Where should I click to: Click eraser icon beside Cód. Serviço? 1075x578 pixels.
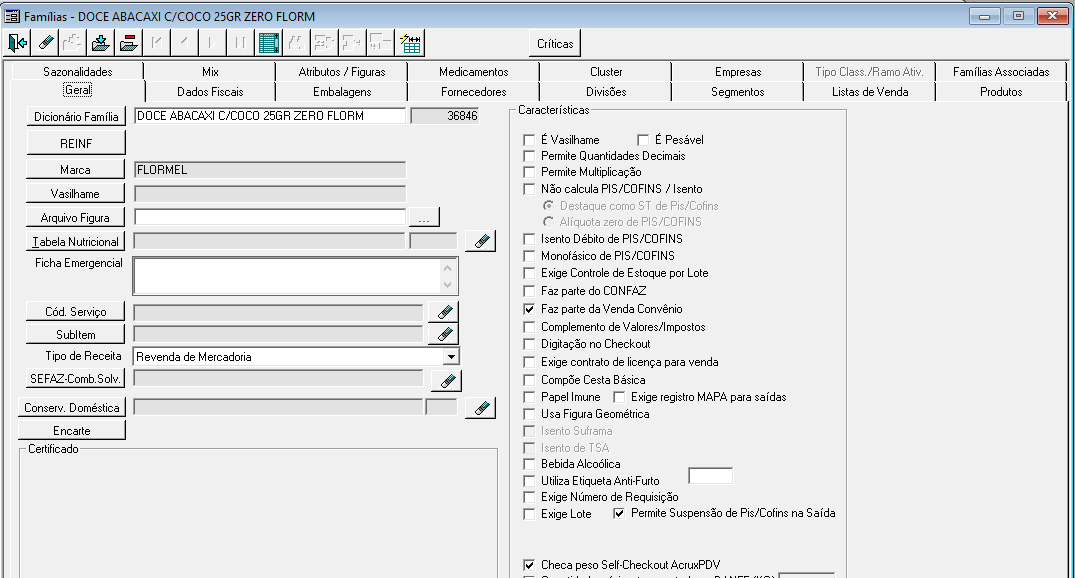click(x=444, y=312)
